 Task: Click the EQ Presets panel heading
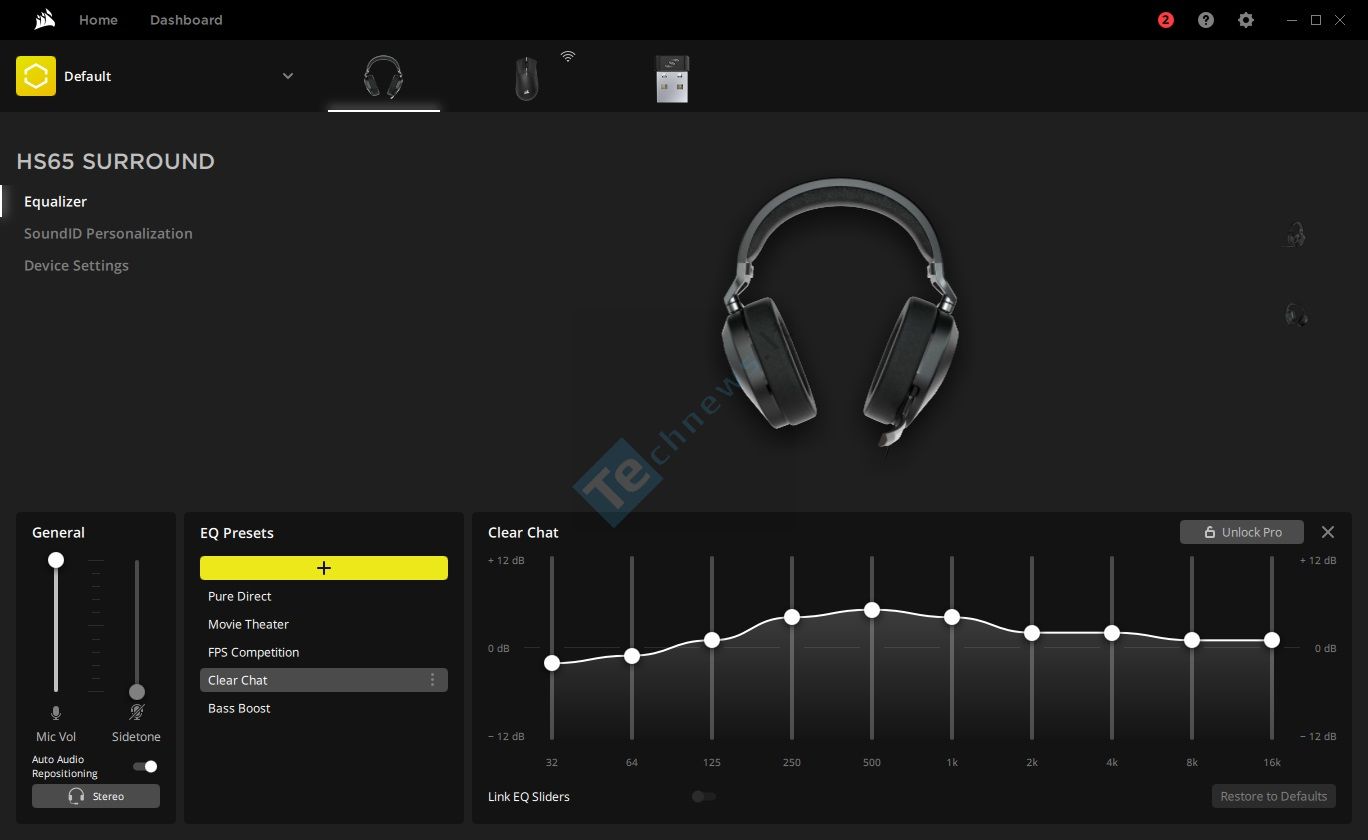click(237, 533)
